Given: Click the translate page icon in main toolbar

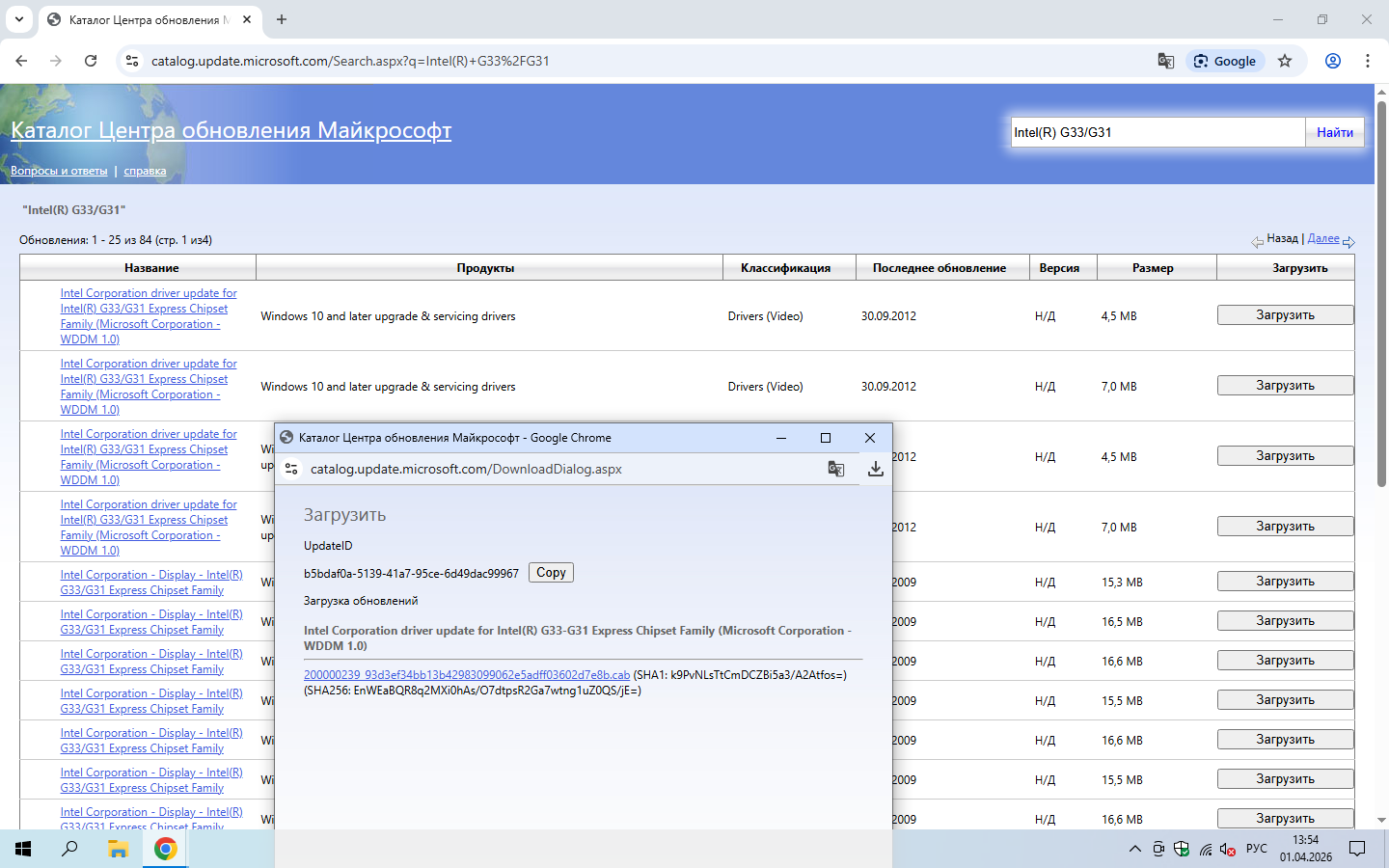Looking at the screenshot, I should tap(1165, 61).
